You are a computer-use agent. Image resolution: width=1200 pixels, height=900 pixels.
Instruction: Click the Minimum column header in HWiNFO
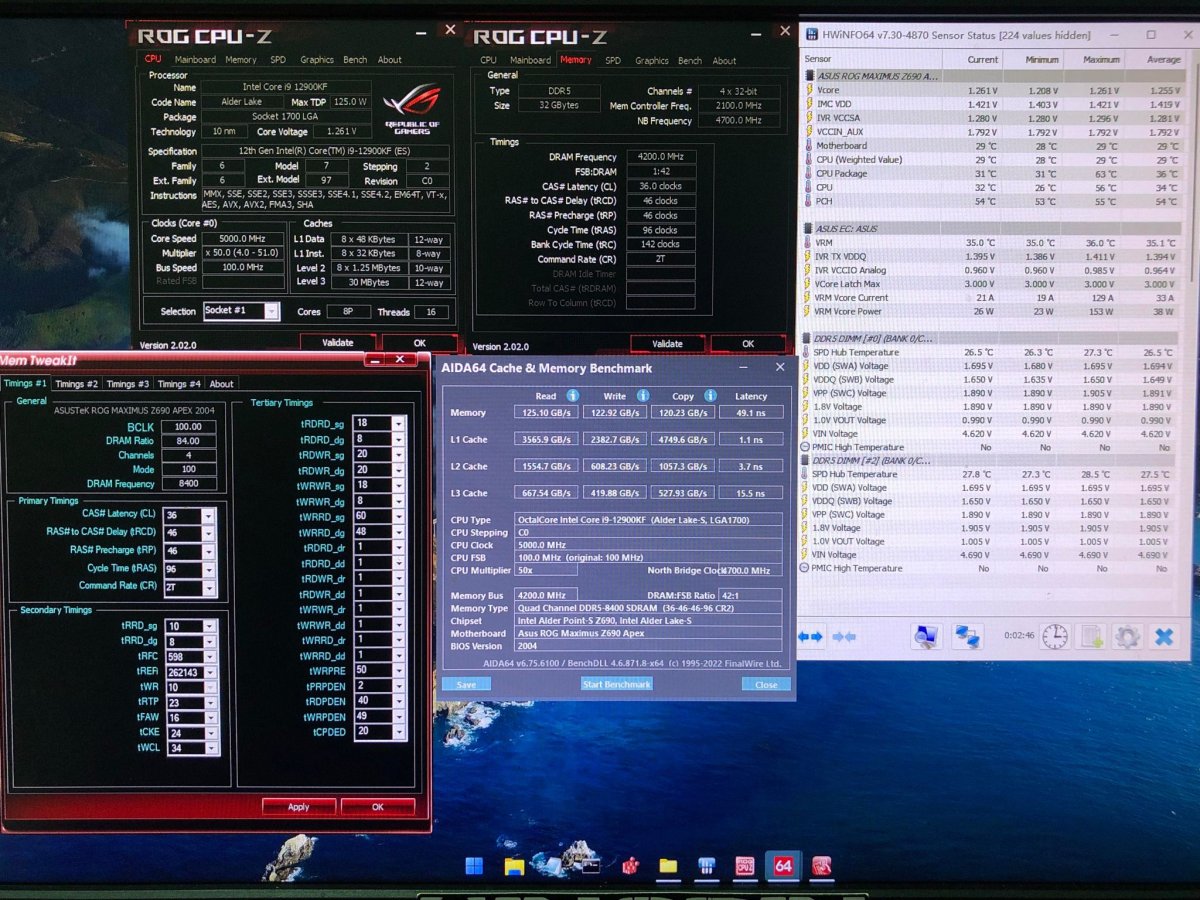tap(1041, 59)
